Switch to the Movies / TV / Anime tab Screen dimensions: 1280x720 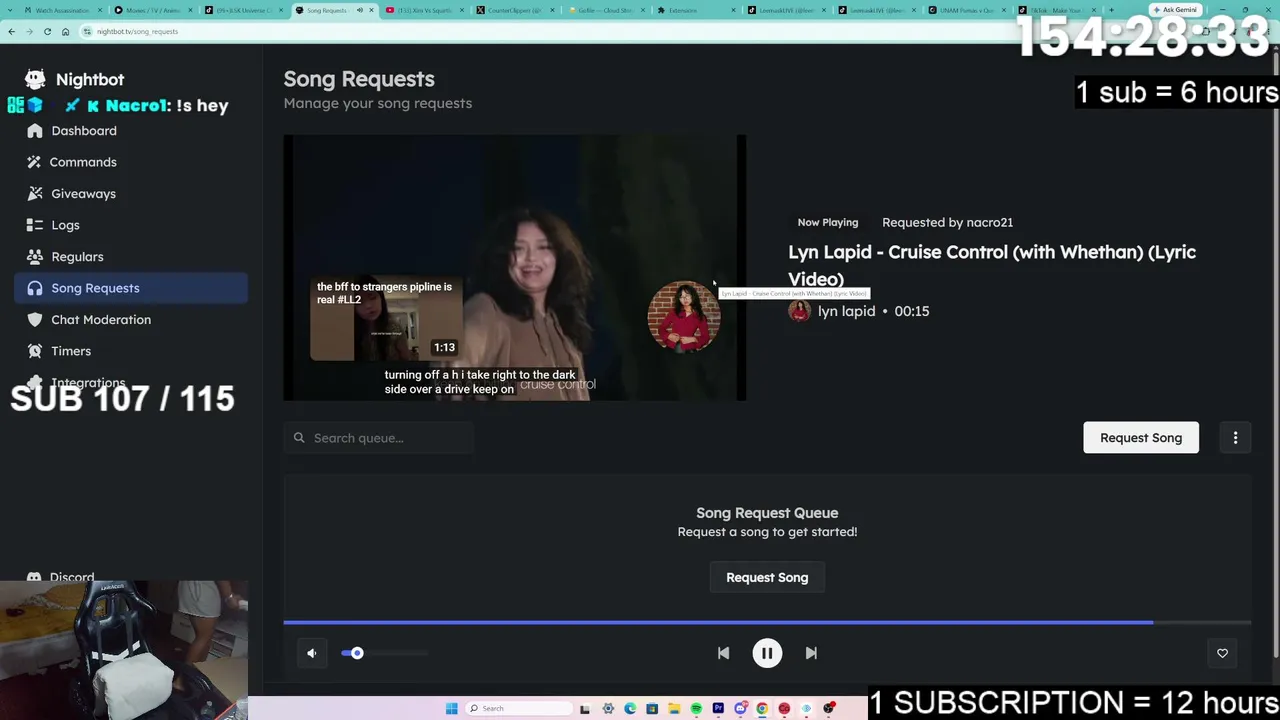coord(152,10)
